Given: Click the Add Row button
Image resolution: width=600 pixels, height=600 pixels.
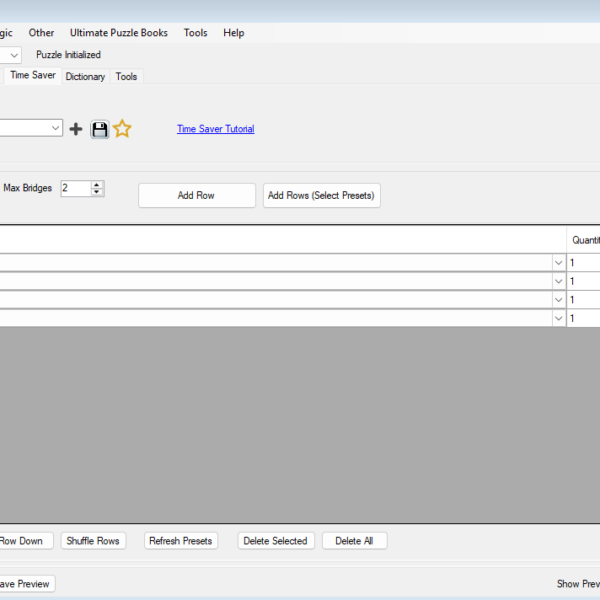Looking at the screenshot, I should (196, 195).
